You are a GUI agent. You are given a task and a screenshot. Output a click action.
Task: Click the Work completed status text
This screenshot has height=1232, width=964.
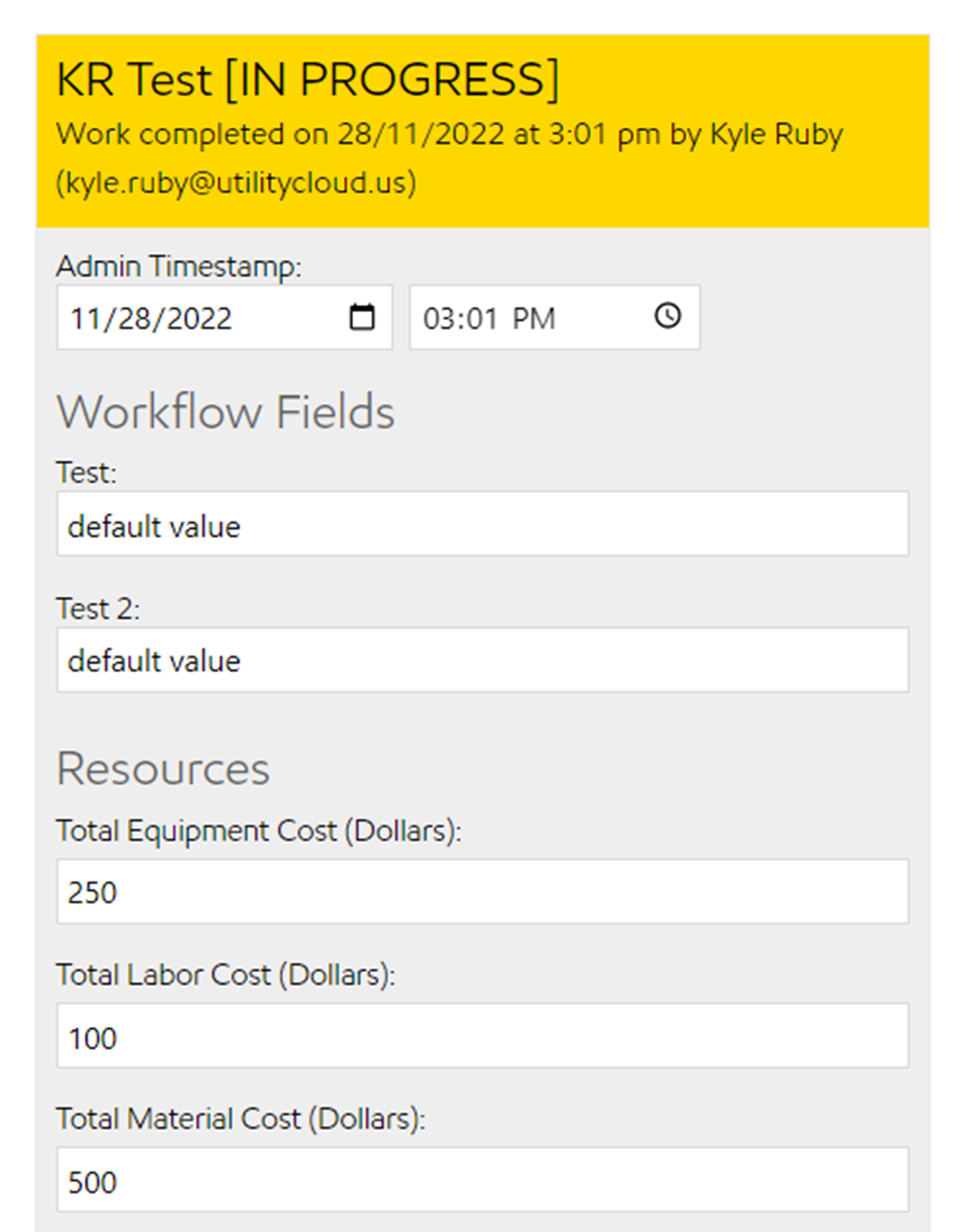tap(449, 135)
